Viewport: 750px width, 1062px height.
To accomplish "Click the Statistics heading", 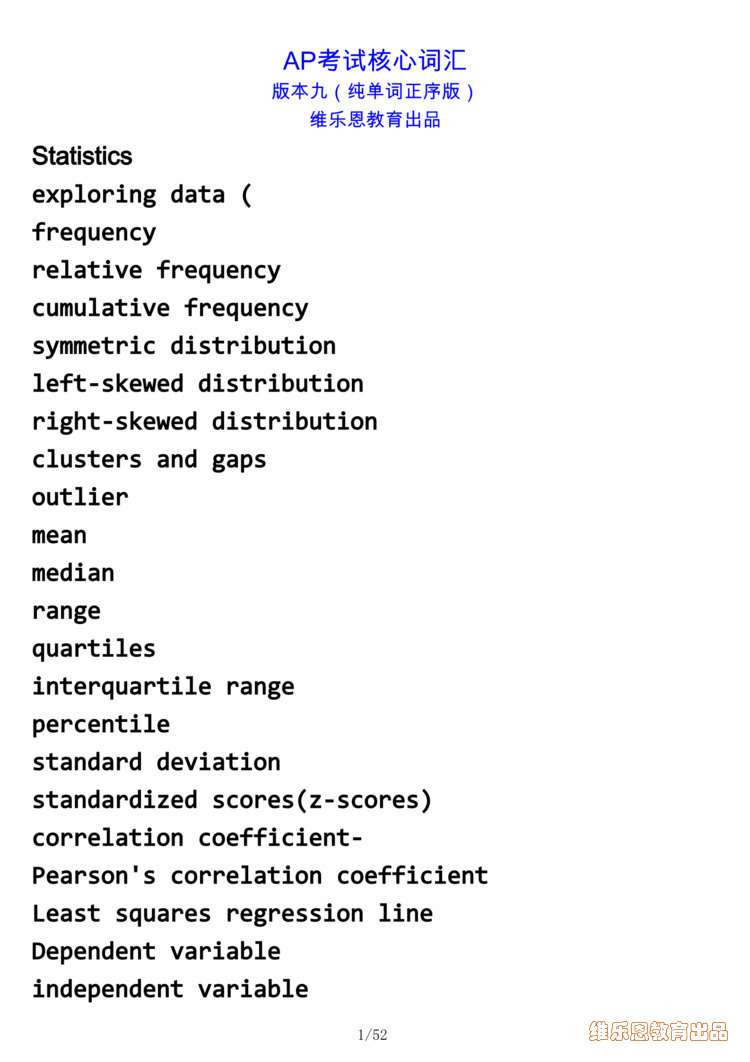I will (x=82, y=156).
